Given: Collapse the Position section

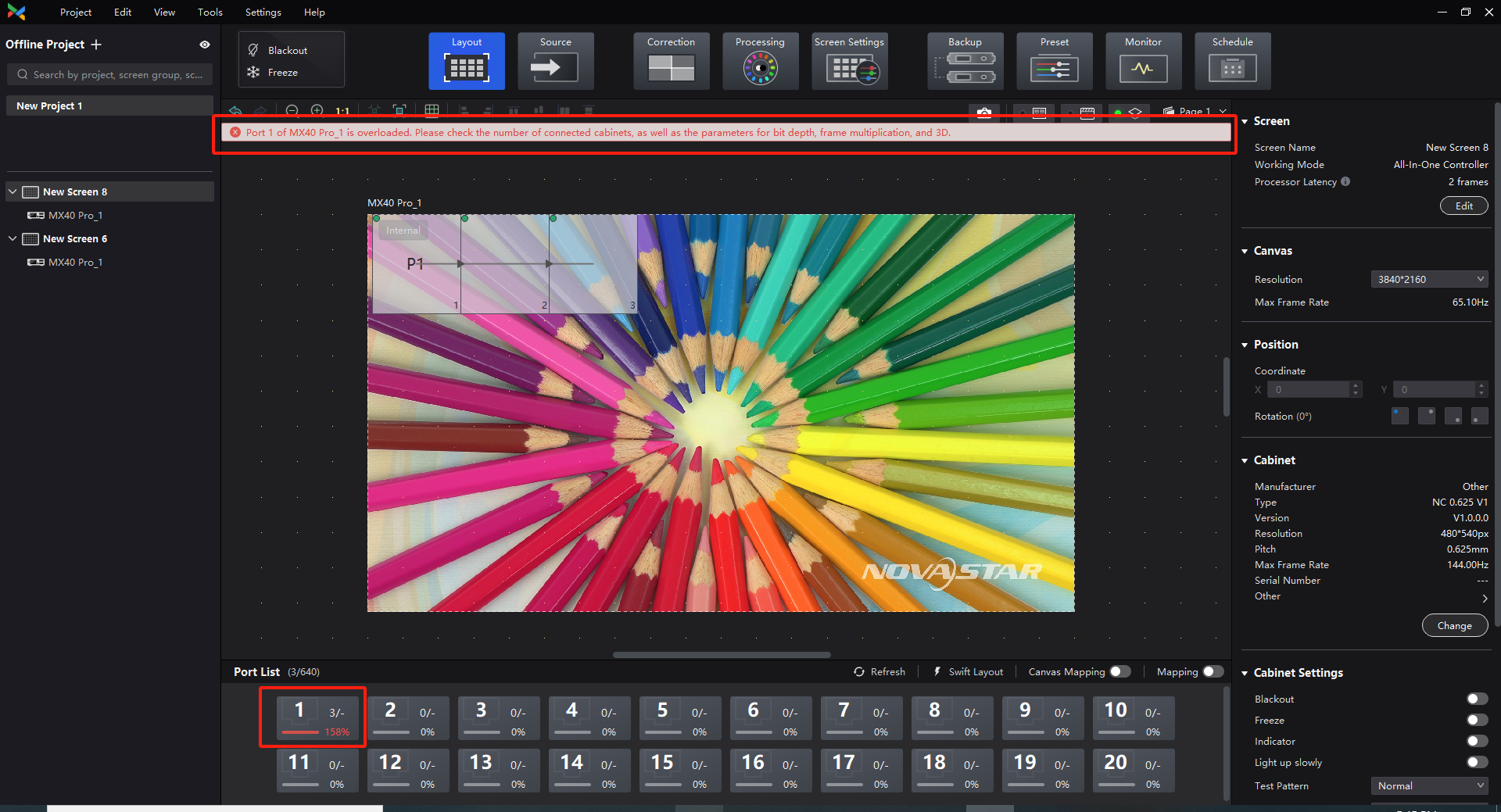Looking at the screenshot, I should click(1245, 345).
